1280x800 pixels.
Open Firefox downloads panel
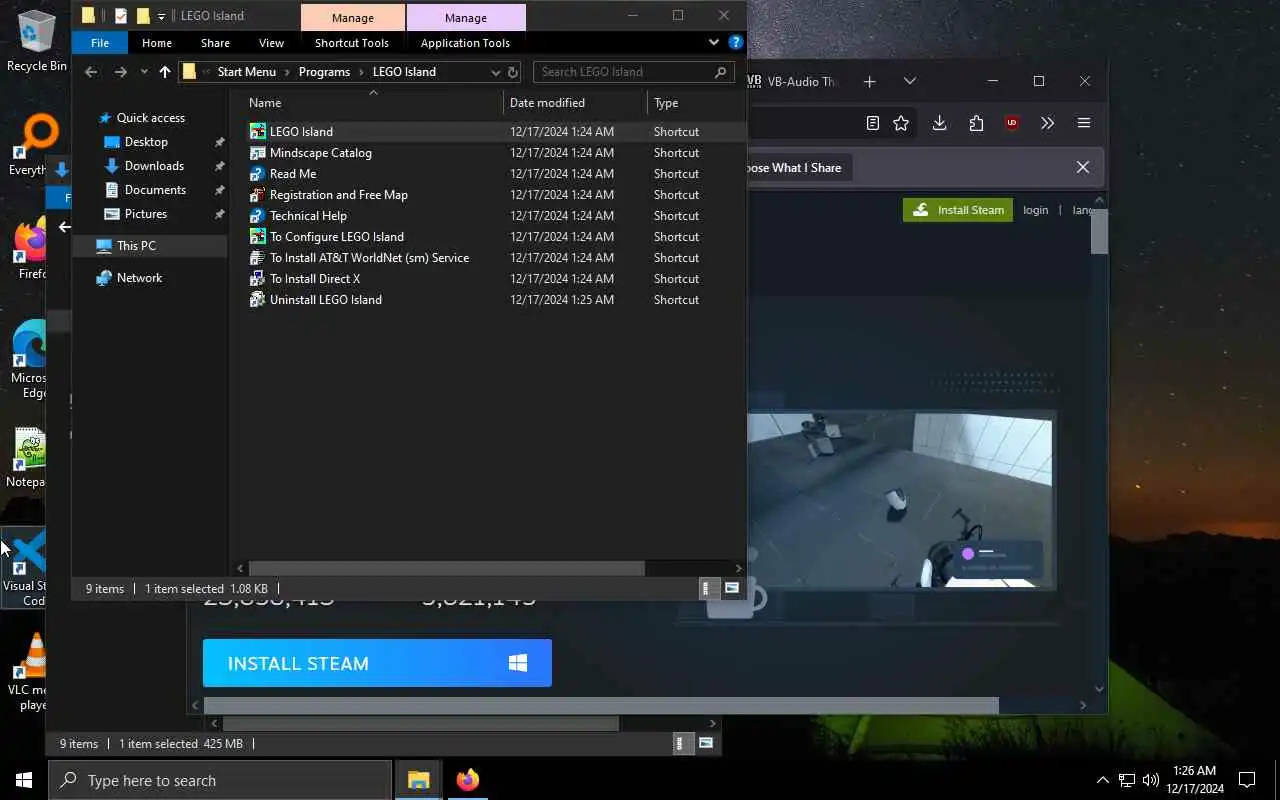coord(939,123)
